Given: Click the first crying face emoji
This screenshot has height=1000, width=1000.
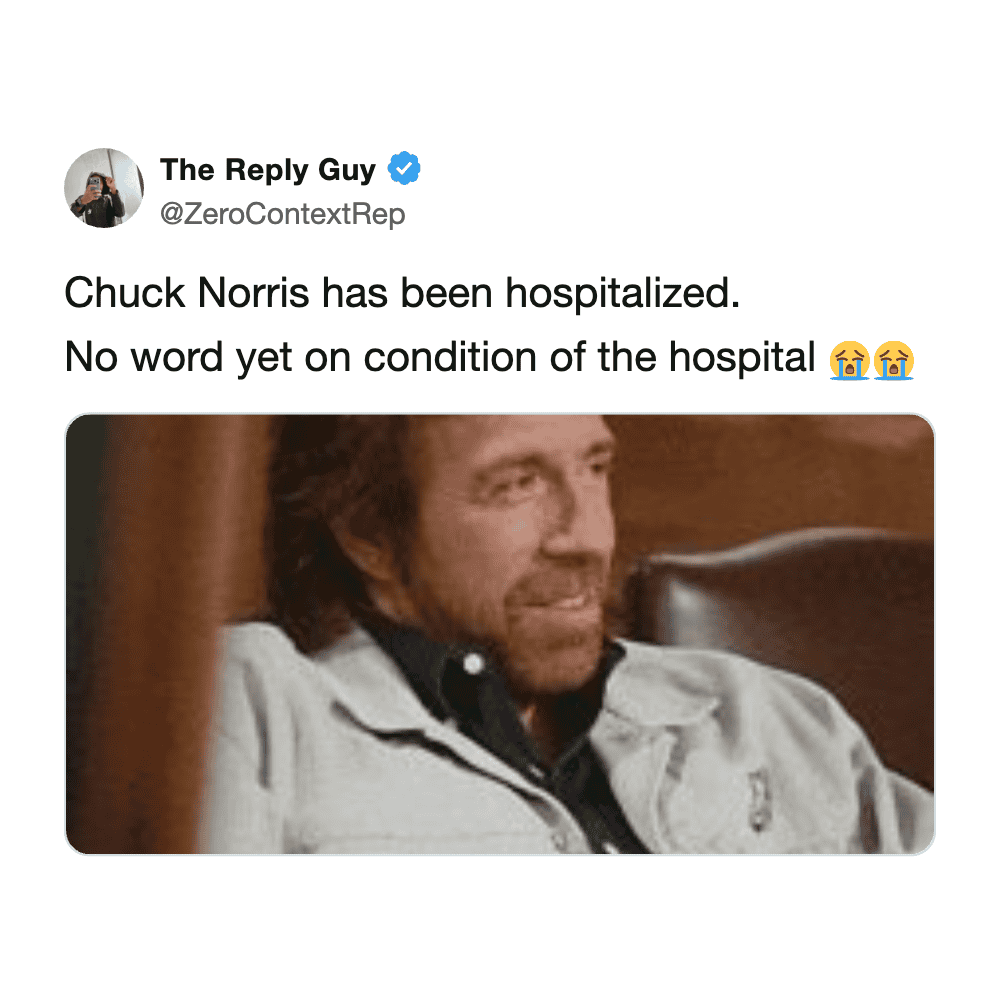Looking at the screenshot, I should pyautogui.click(x=849, y=360).
